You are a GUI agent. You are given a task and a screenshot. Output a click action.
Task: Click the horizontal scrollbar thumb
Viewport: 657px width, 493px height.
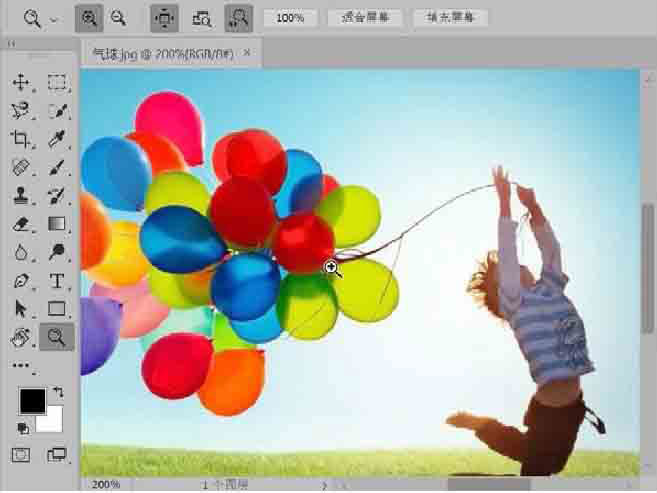(489, 485)
